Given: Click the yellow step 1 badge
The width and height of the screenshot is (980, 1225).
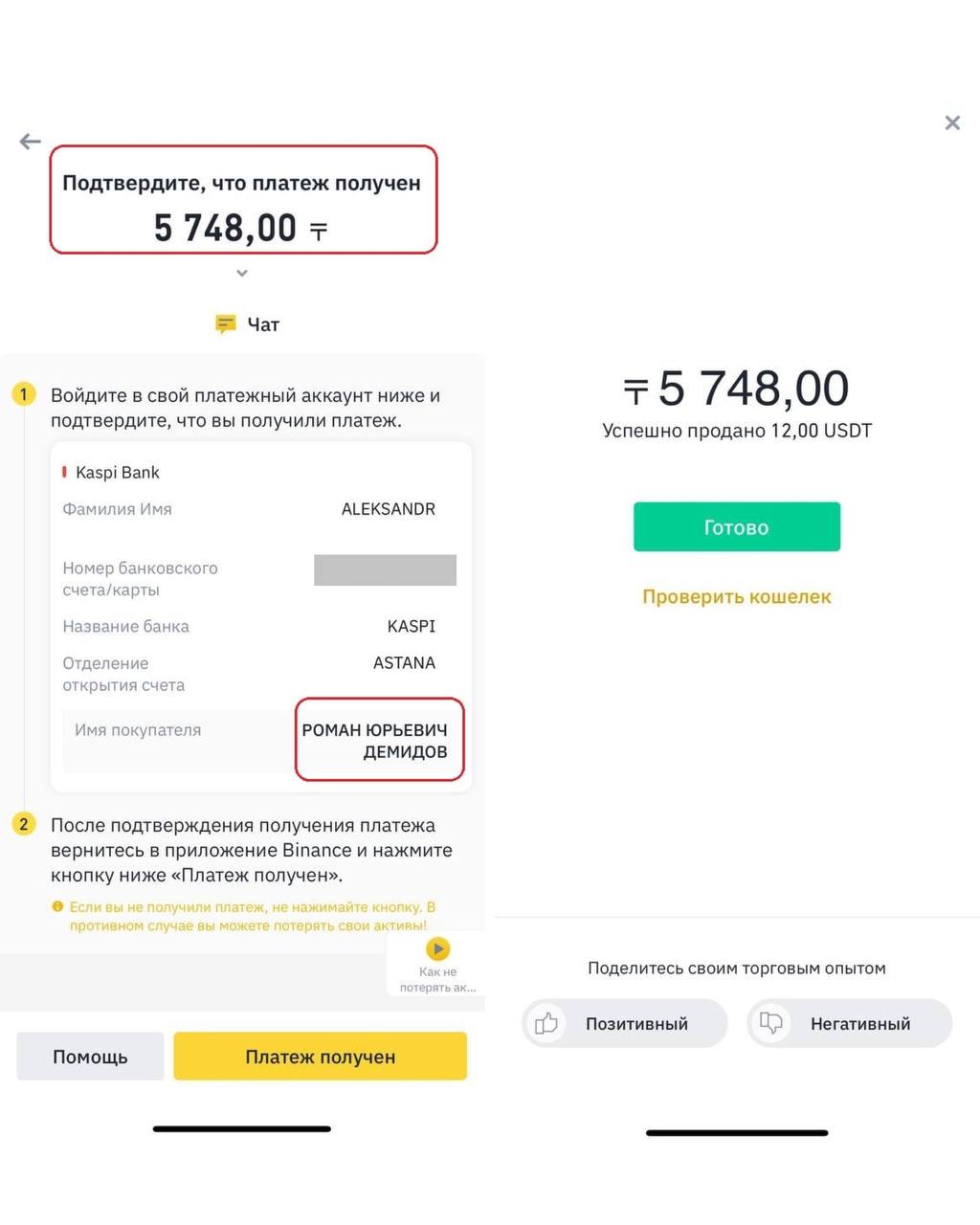Looking at the screenshot, I should 24,394.
